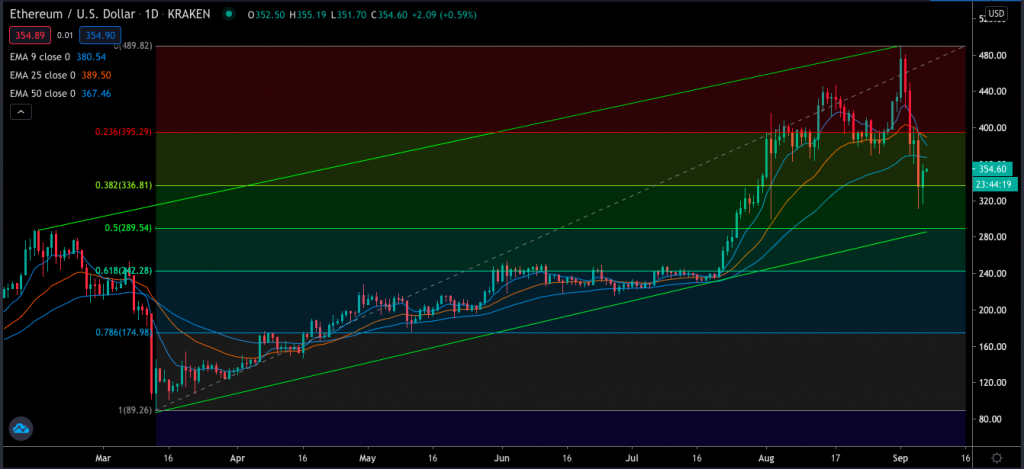The width and height of the screenshot is (1024, 469).
Task: Open chart settings gear icon
Action: click(995, 456)
